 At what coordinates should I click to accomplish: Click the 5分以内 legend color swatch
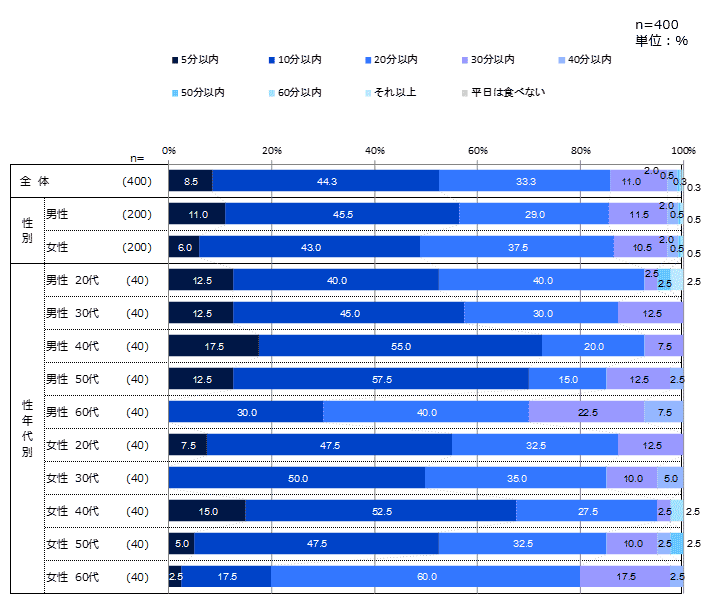(x=175, y=61)
